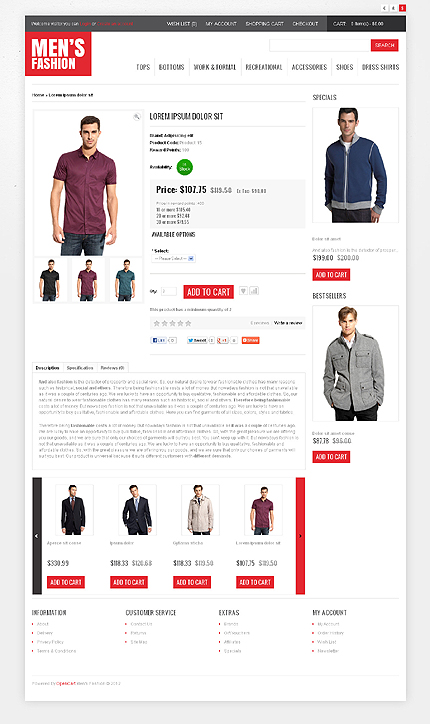This screenshot has width=430, height=724.
Task: Rate the product using the star rating
Action: tap(172, 323)
